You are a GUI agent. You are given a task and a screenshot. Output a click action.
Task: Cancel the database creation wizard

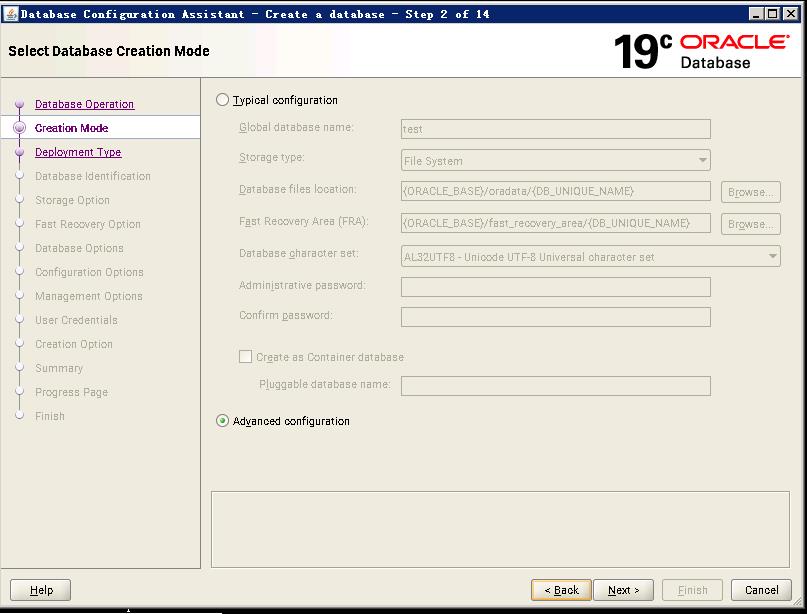pos(761,590)
